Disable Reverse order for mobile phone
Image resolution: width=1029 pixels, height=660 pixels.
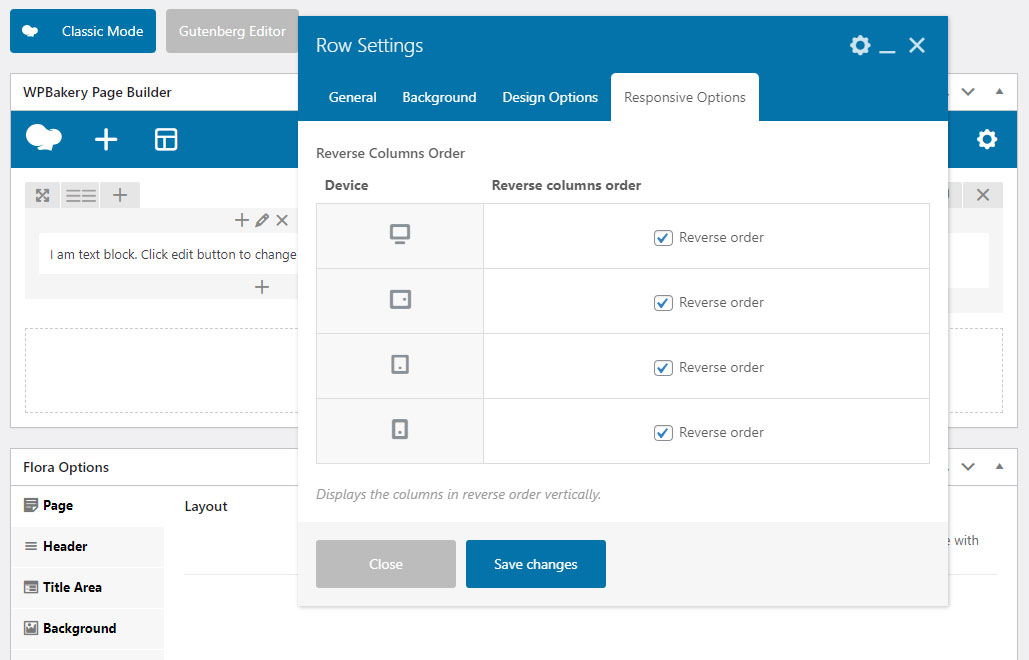662,433
